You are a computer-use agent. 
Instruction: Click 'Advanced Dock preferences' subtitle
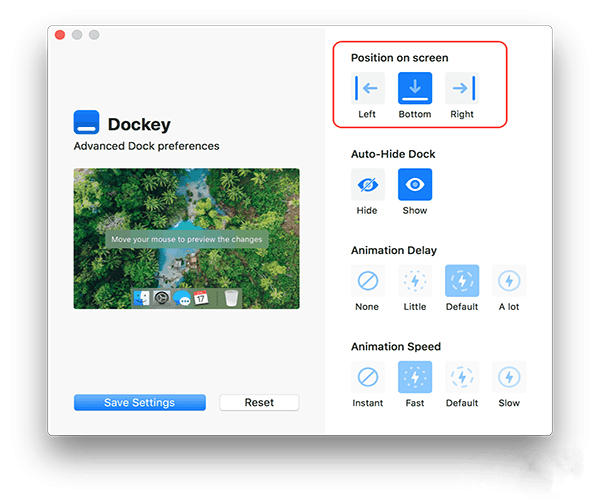pos(147,146)
